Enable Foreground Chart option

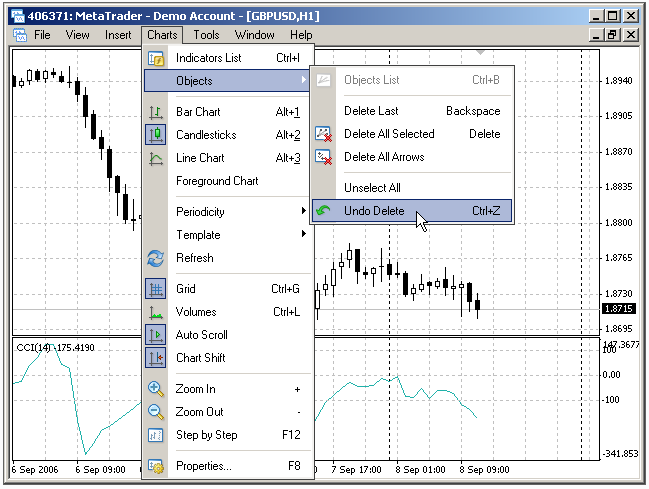point(228,181)
